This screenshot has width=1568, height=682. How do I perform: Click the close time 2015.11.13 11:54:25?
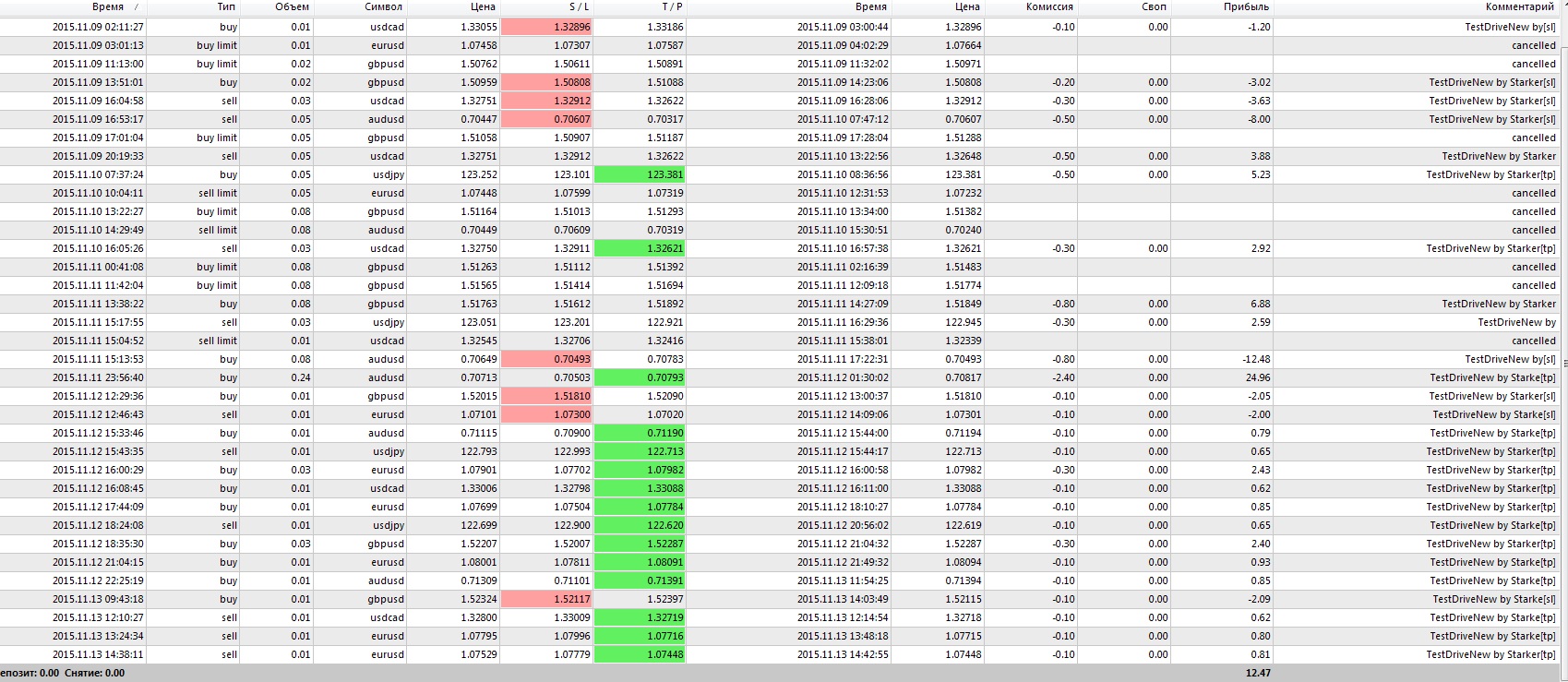click(843, 580)
